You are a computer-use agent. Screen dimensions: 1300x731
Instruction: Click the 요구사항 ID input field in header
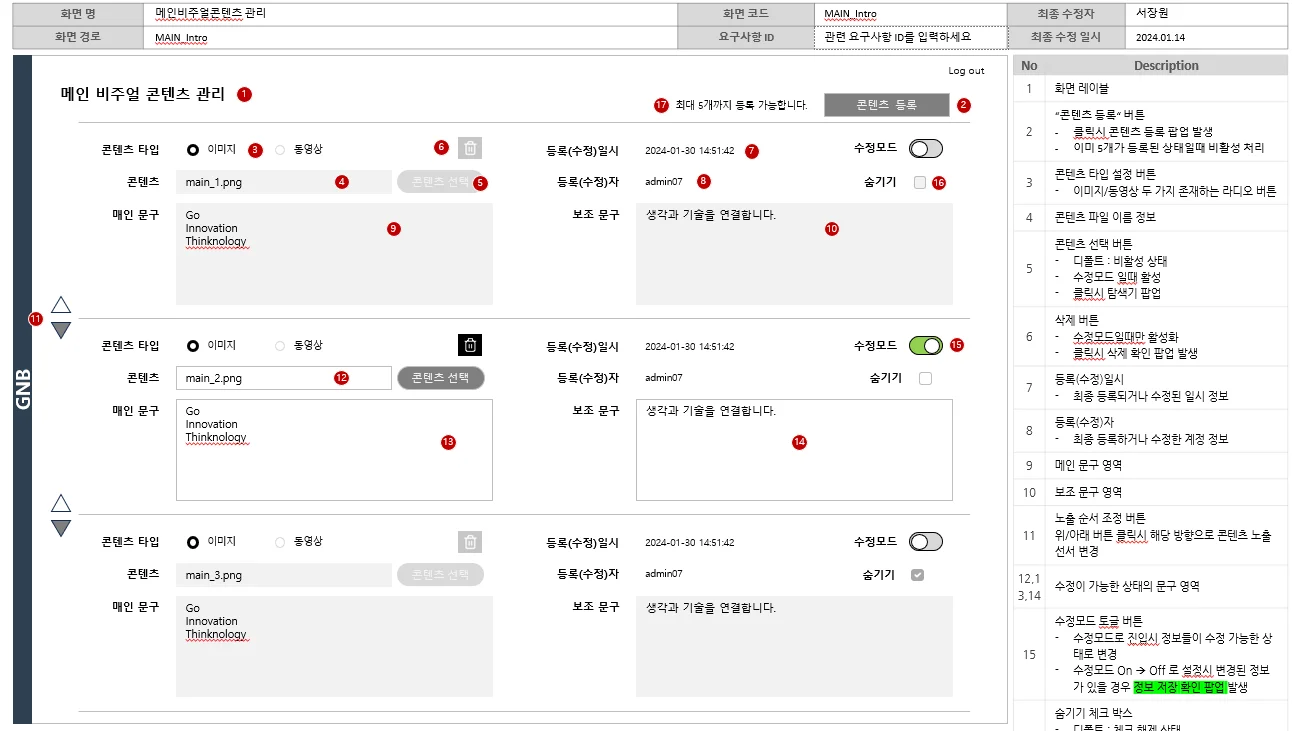click(x=909, y=37)
